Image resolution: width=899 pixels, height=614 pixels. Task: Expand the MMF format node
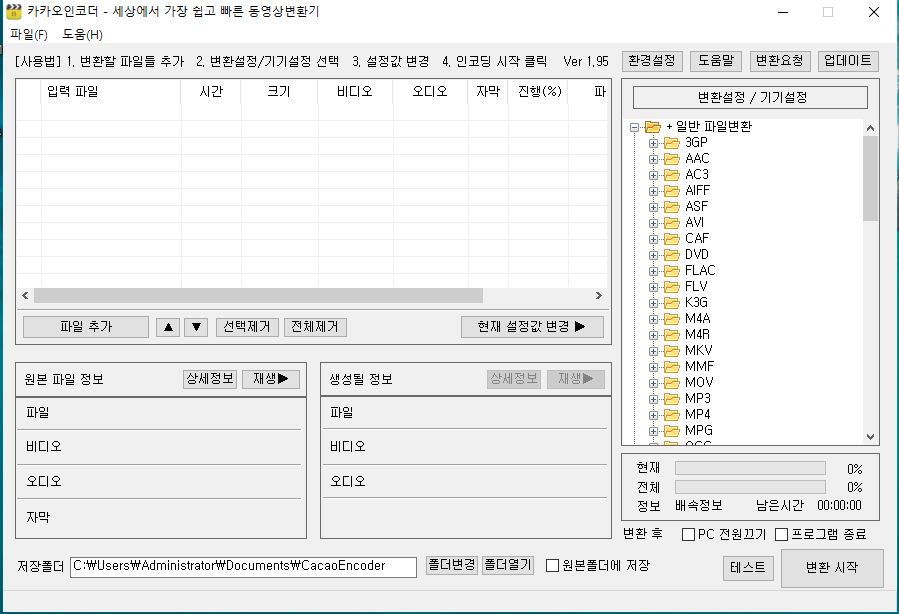tap(653, 367)
